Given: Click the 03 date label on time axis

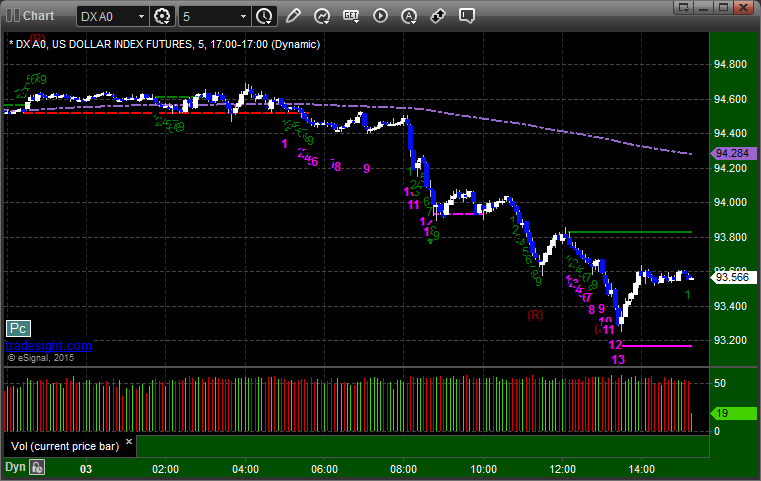Looking at the screenshot, I should (x=86, y=469).
